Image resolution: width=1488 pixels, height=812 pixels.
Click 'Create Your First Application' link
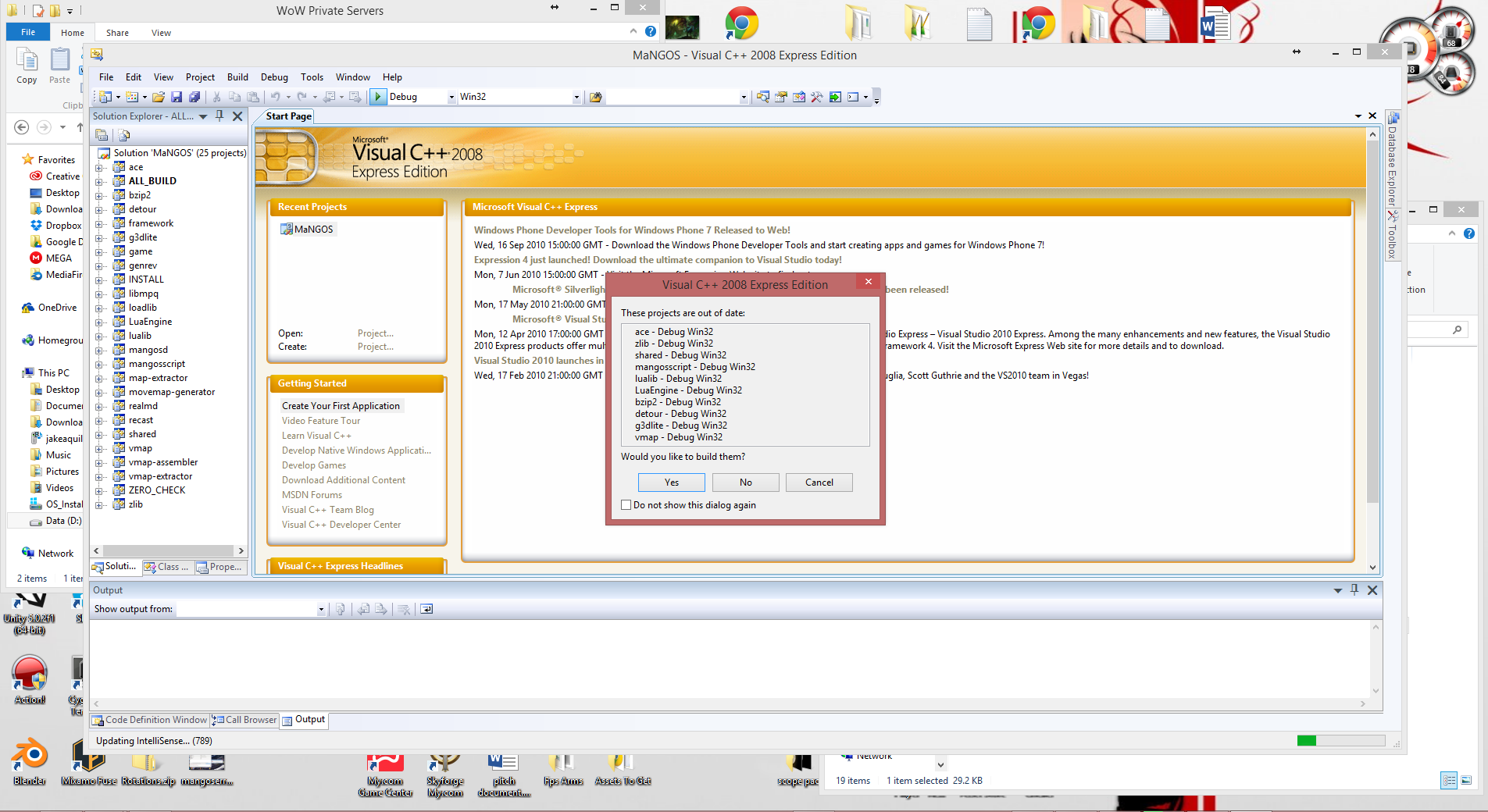[x=341, y=406]
